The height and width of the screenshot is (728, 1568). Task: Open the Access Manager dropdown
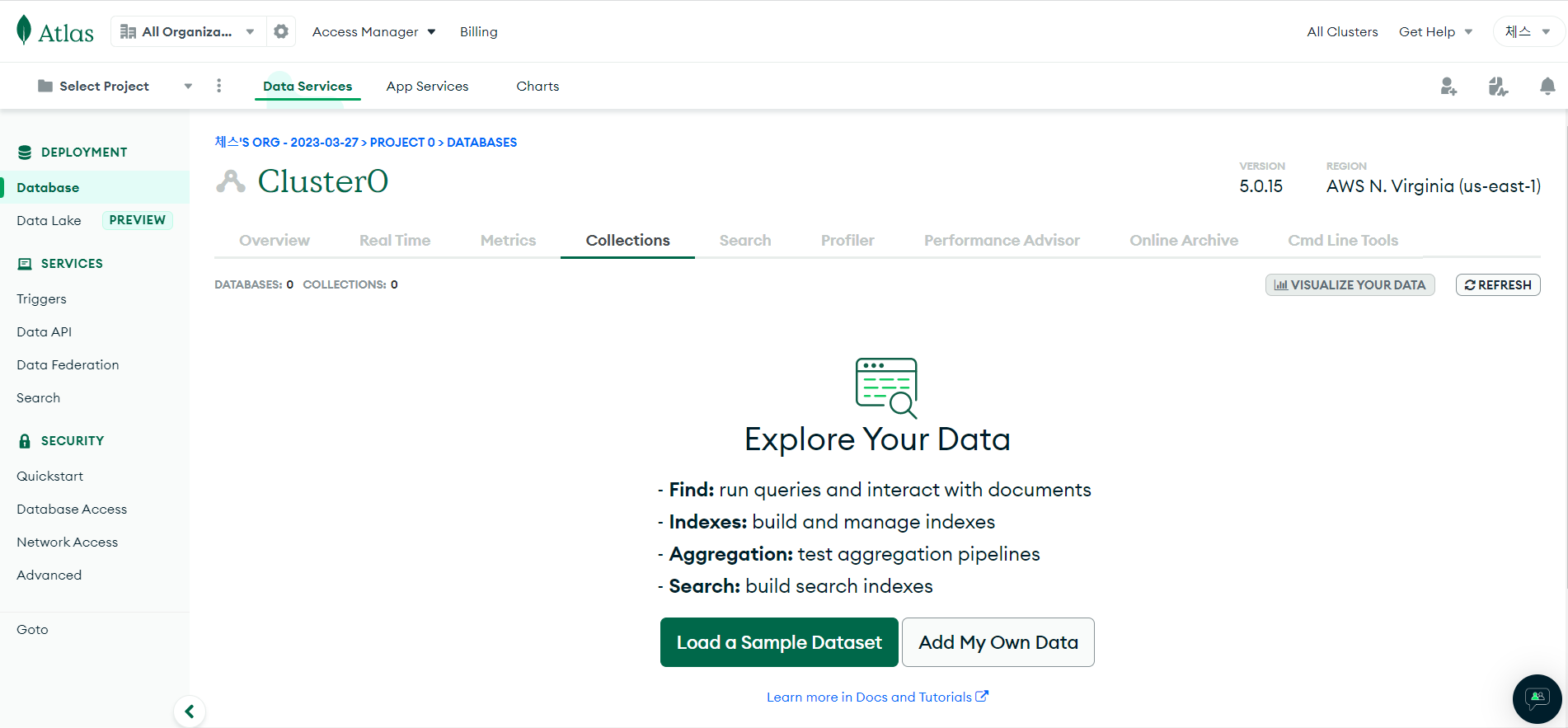coord(373,31)
